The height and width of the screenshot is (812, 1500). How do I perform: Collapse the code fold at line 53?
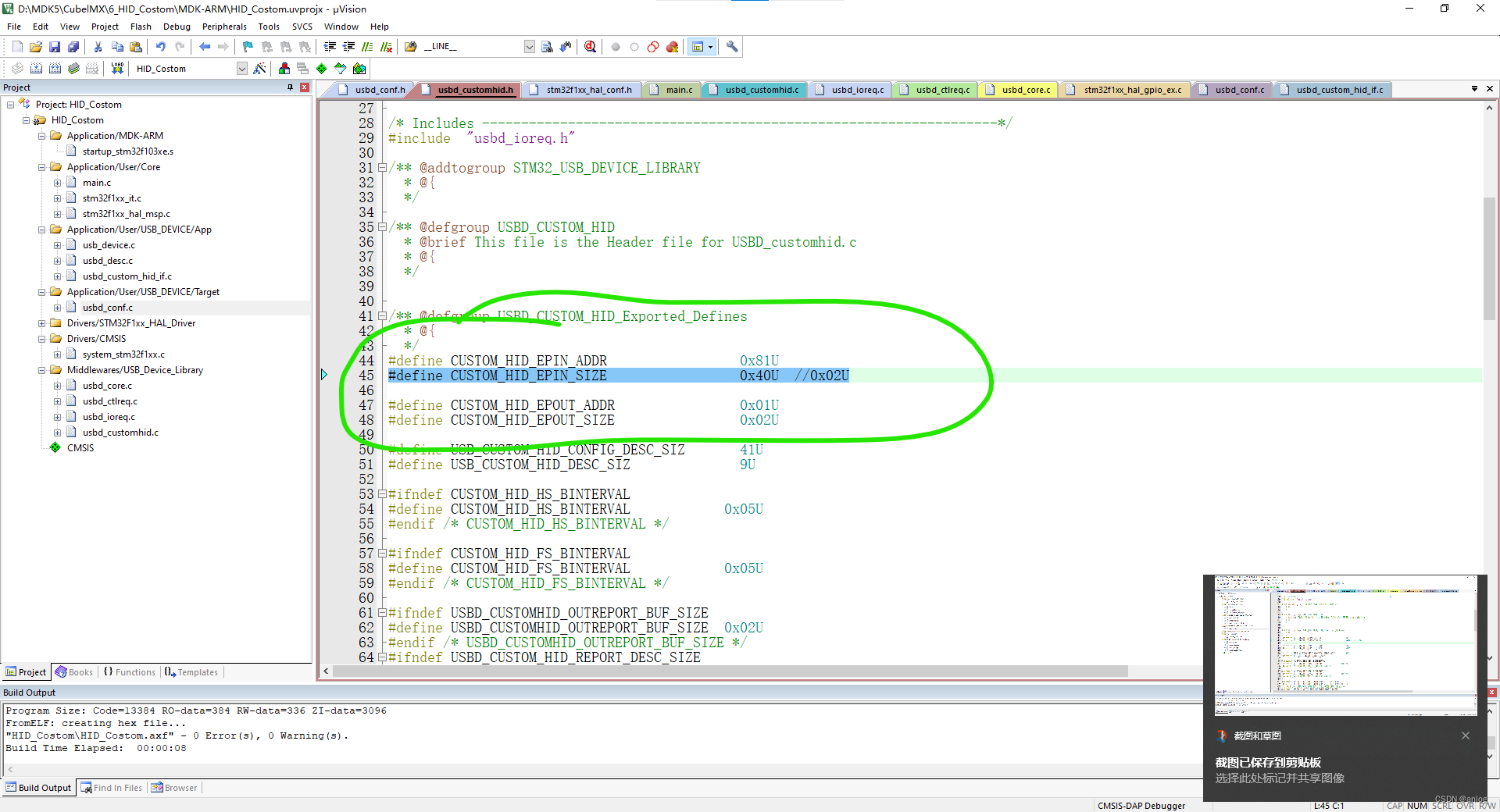click(x=381, y=493)
